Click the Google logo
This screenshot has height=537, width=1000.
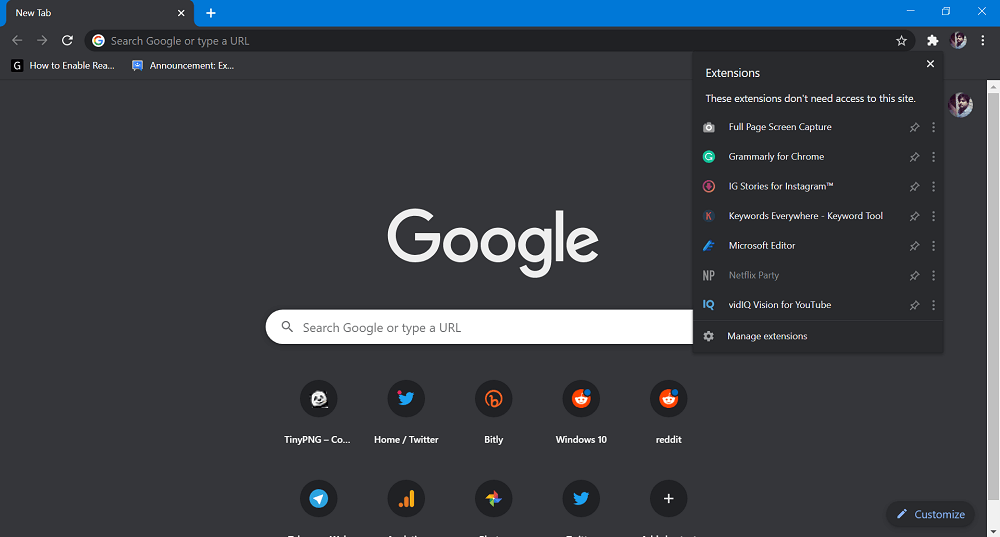pos(493,242)
